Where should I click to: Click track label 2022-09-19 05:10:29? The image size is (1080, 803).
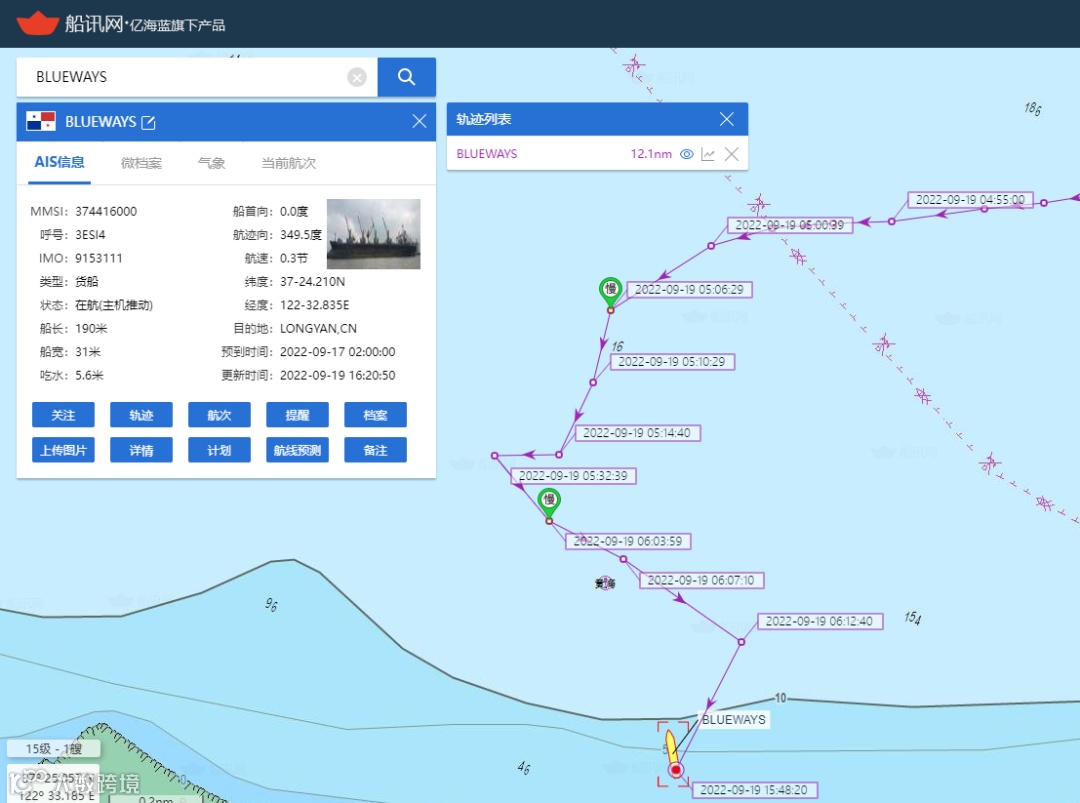click(x=672, y=362)
